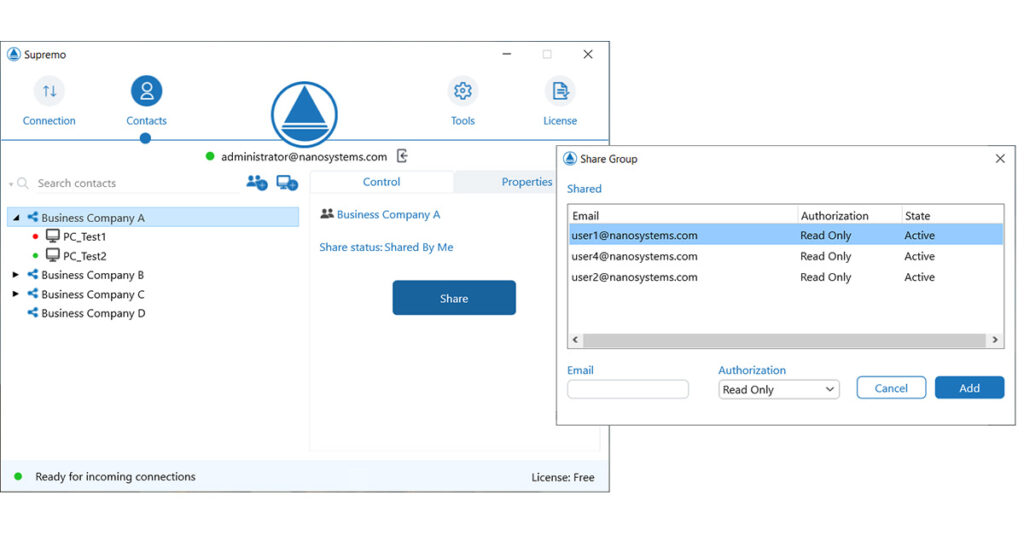Switch to the Control tab
This screenshot has height=536, width=1024.
coord(381,182)
